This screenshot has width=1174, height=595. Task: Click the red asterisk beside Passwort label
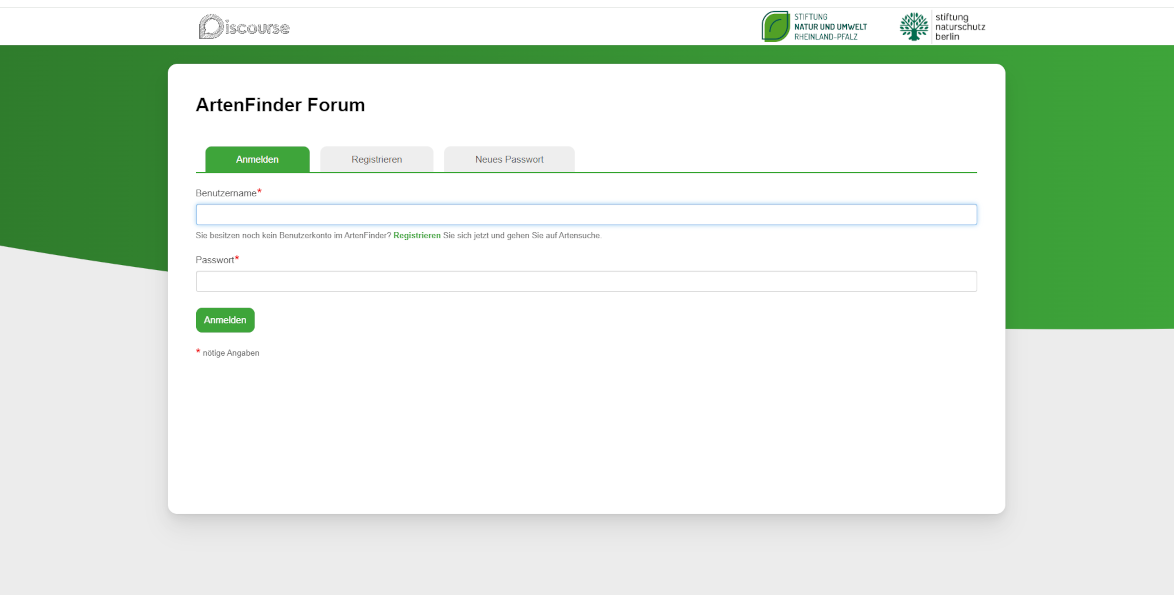[x=237, y=258]
